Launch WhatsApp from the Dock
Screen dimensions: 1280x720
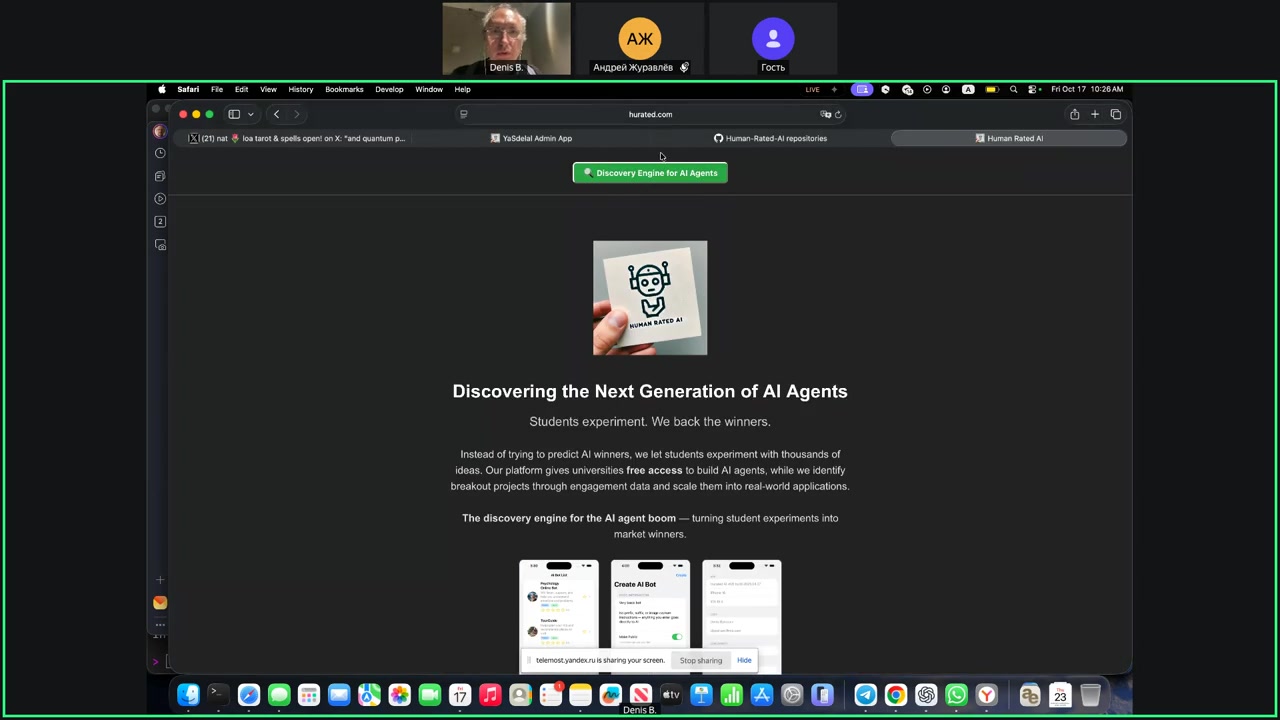[956, 695]
